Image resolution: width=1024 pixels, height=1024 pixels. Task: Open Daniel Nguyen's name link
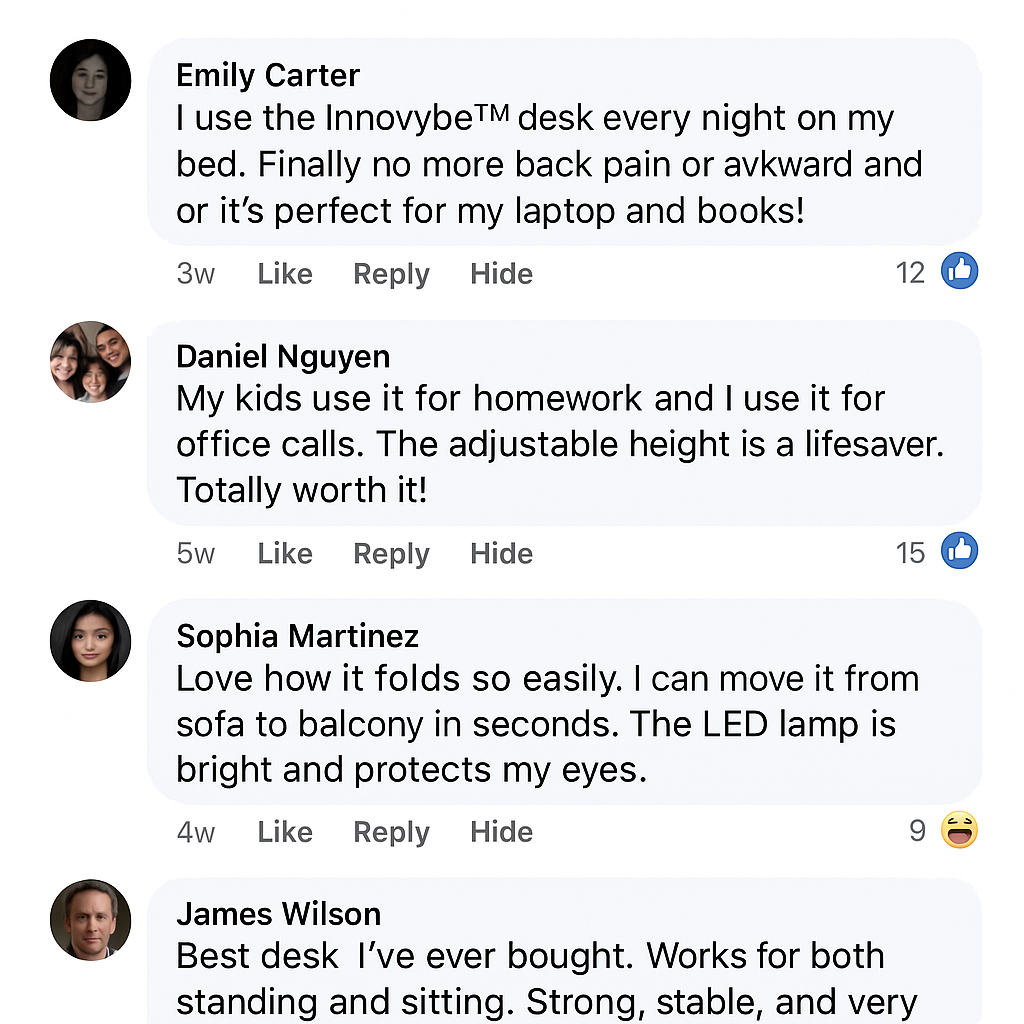point(283,356)
